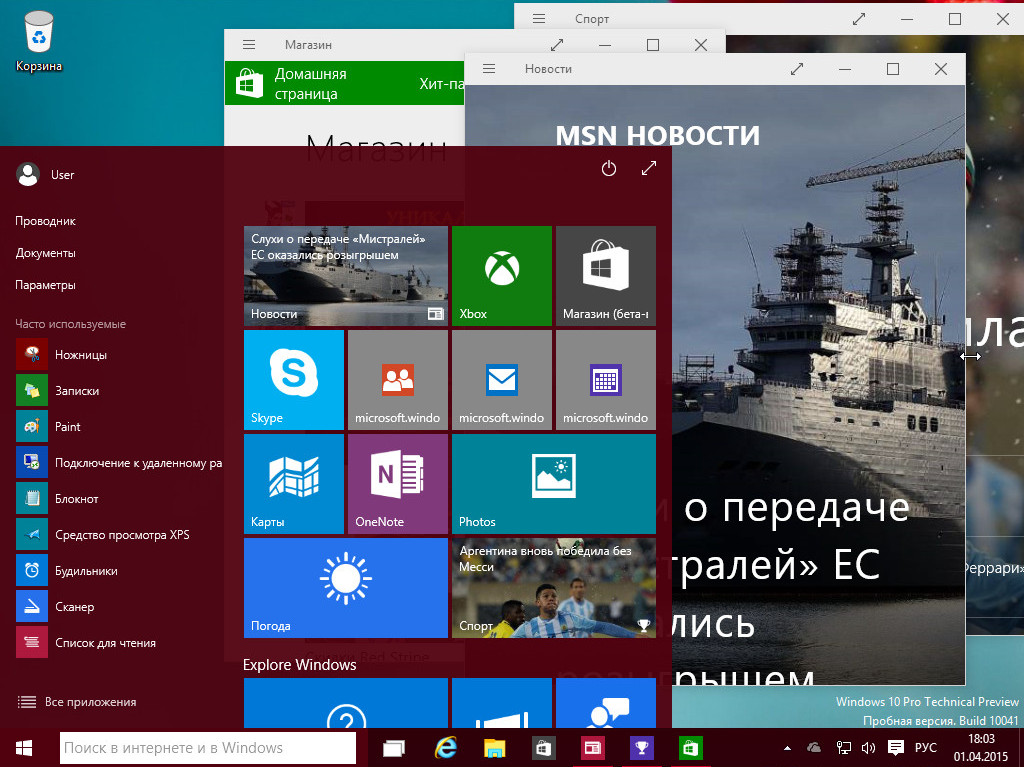Viewport: 1024px width, 767px height.
Task: Open the Xbox tile
Action: (502, 276)
